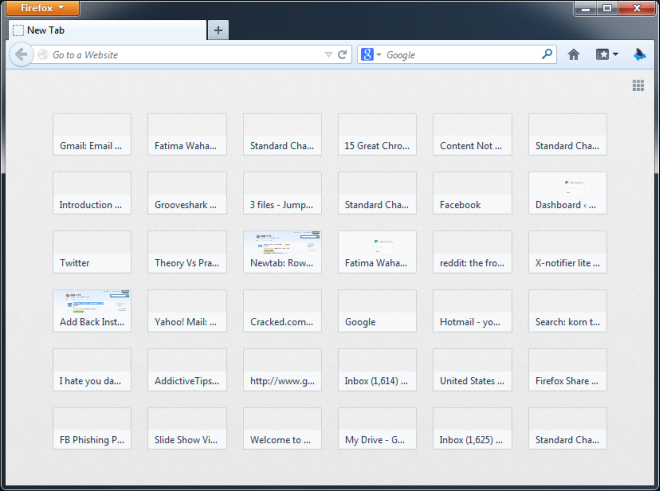This screenshot has width=660, height=491.
Task: Go to the Home page icon
Action: click(573, 54)
